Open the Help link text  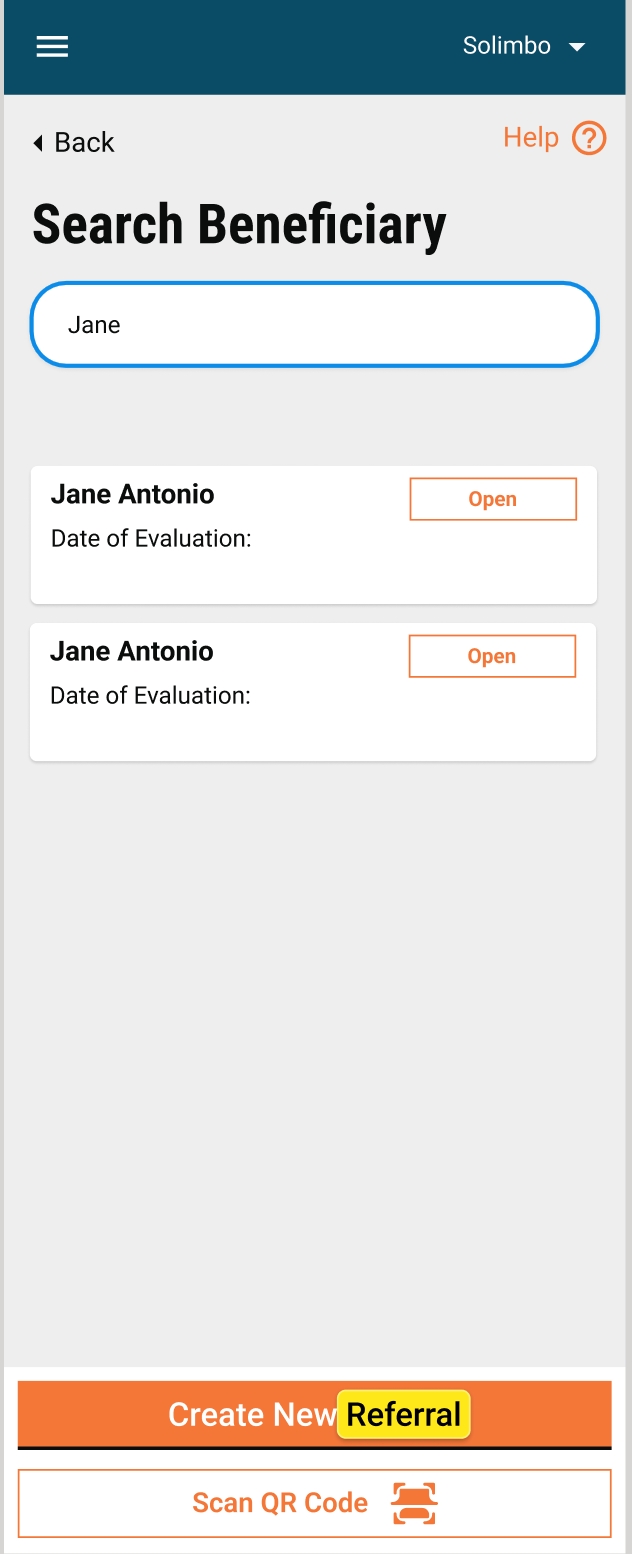(530, 137)
